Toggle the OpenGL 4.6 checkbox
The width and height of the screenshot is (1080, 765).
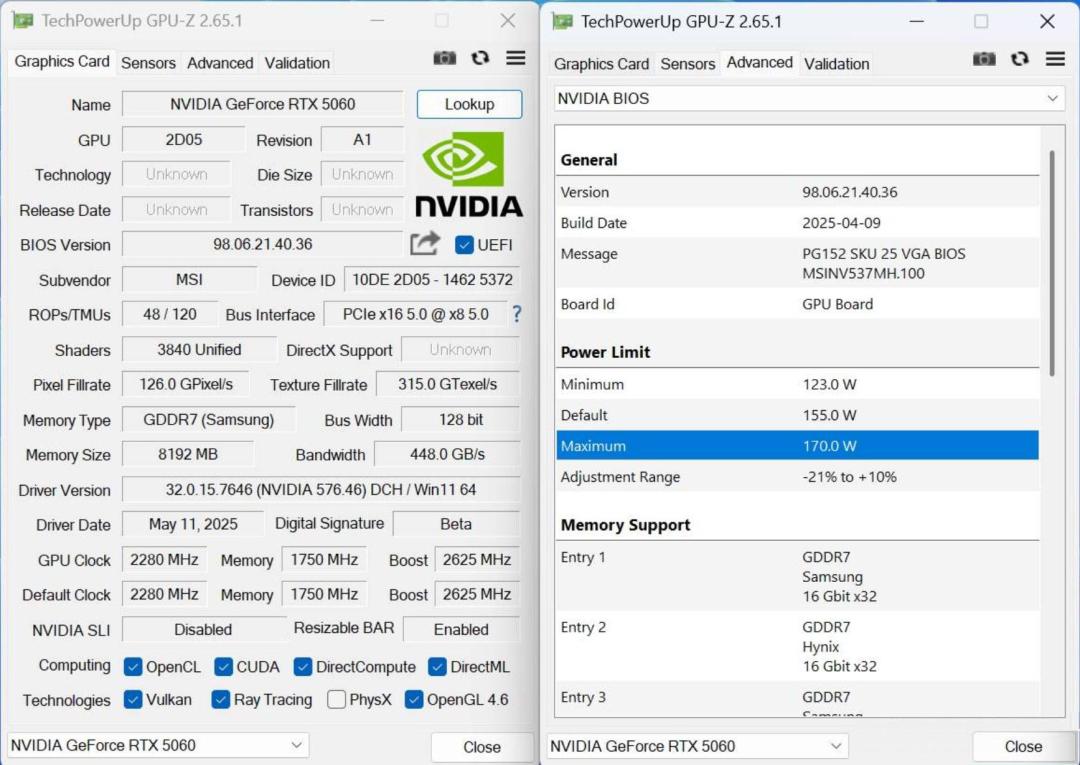click(414, 700)
